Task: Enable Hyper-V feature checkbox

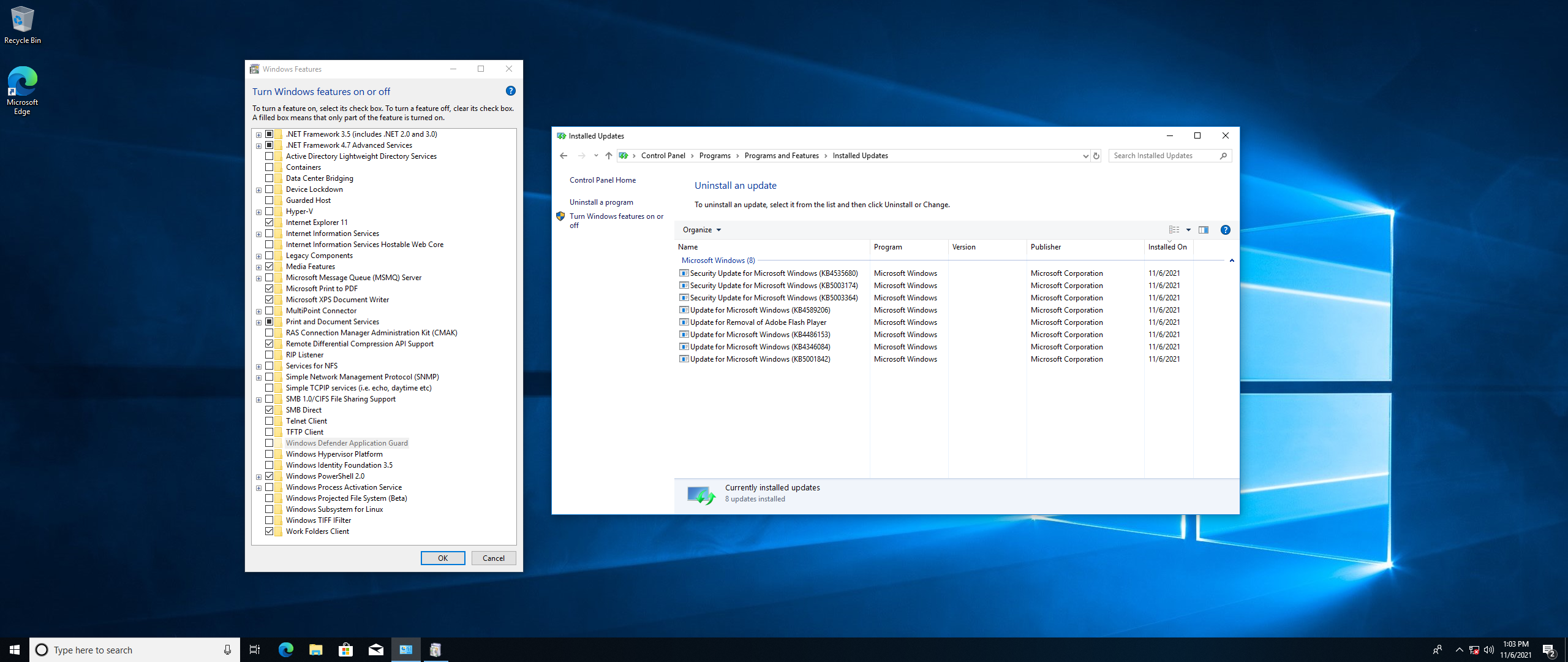Action: coord(269,211)
